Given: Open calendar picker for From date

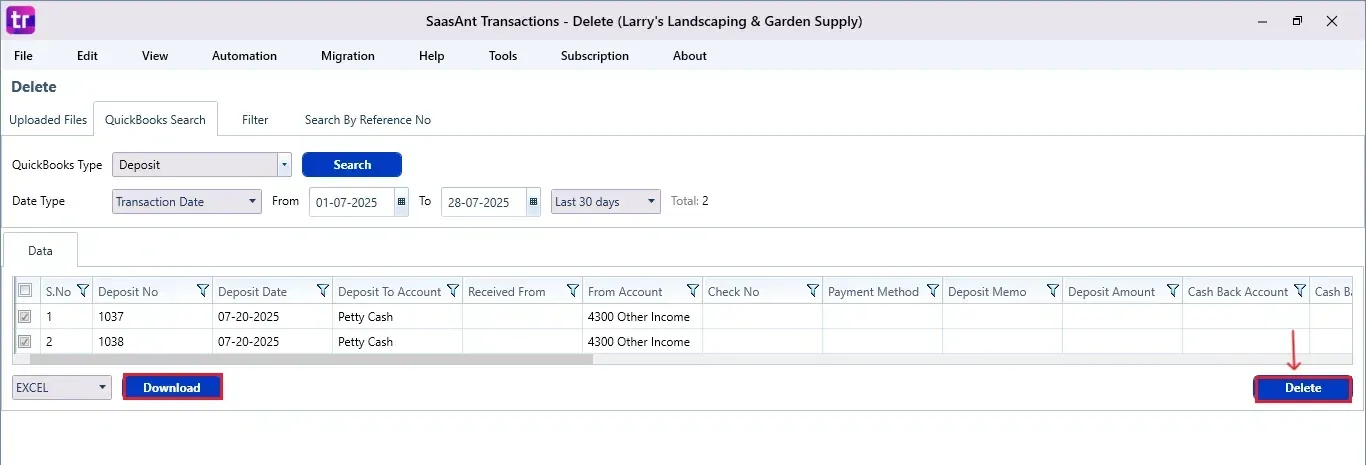Looking at the screenshot, I should point(401,202).
